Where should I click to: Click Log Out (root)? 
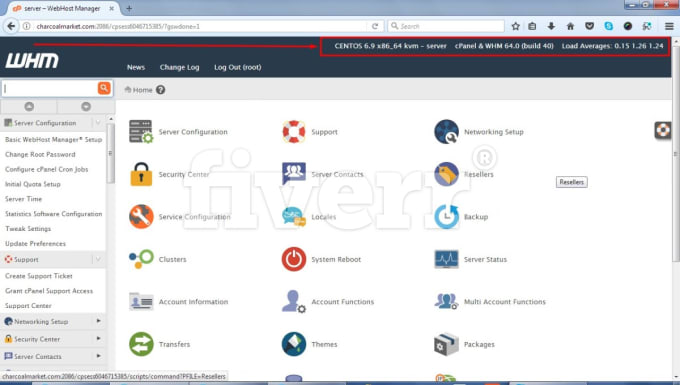point(238,67)
